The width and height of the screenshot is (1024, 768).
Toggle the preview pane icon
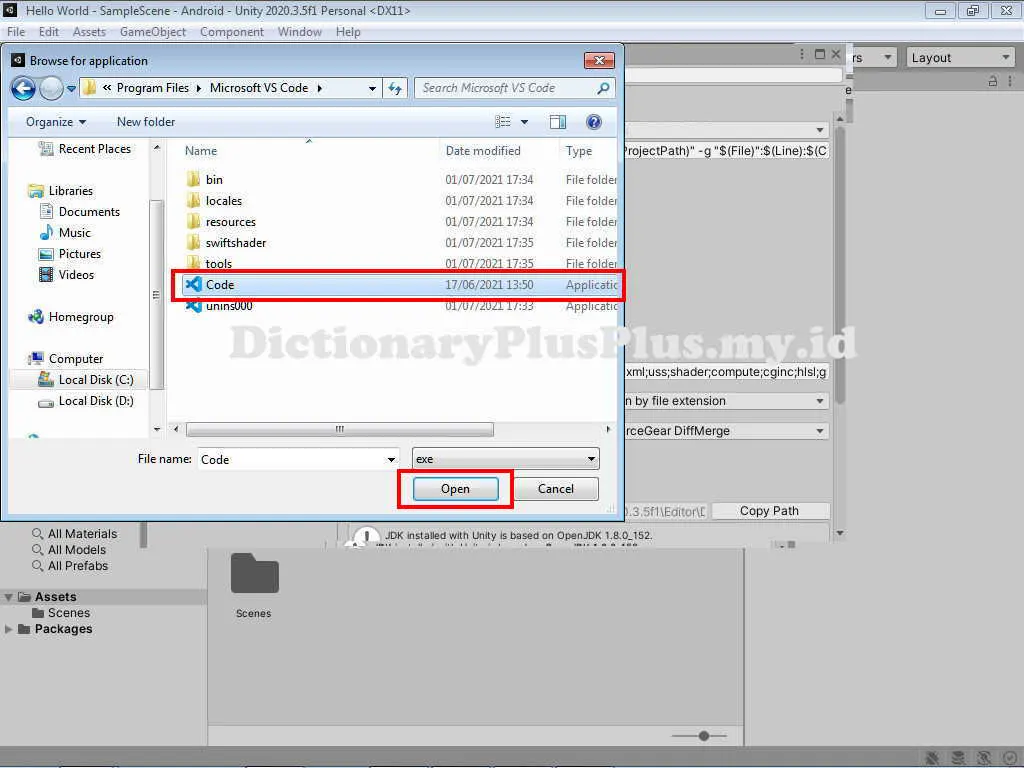click(558, 122)
